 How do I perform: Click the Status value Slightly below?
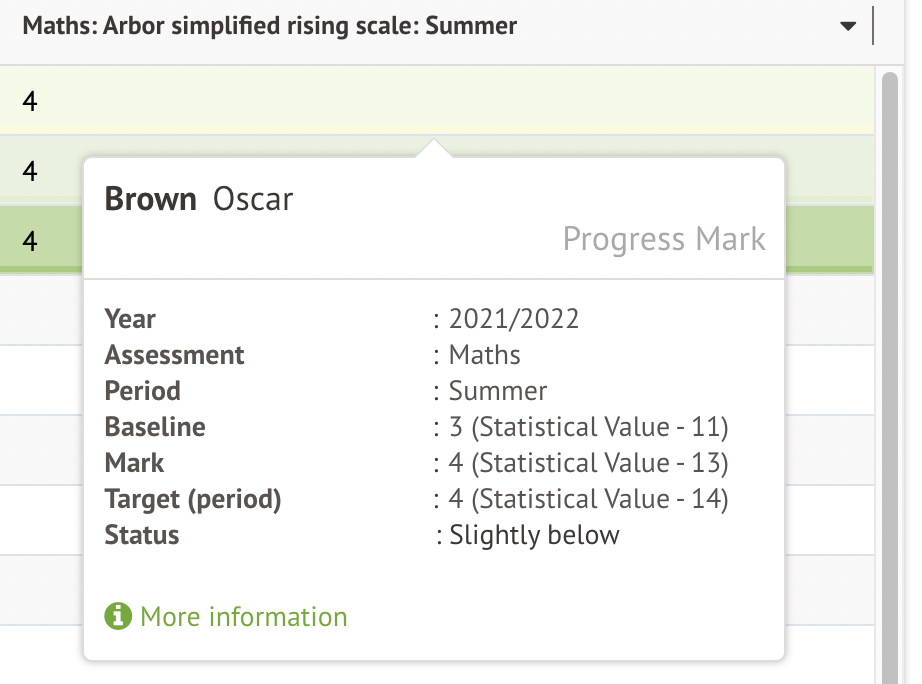pos(534,535)
